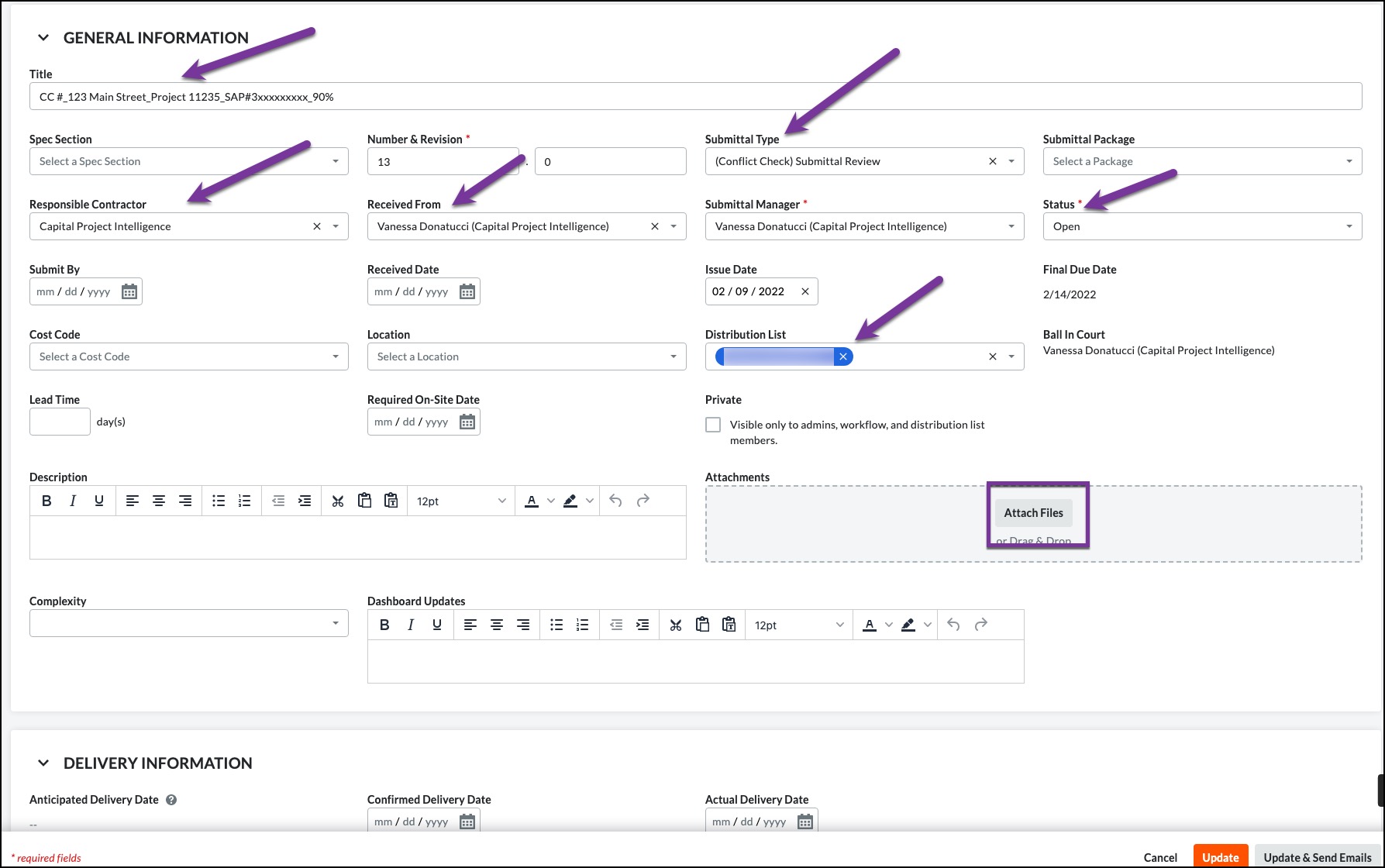Click help icon beside Anticipated Delivery Date
This screenshot has width=1385, height=868.
click(171, 800)
